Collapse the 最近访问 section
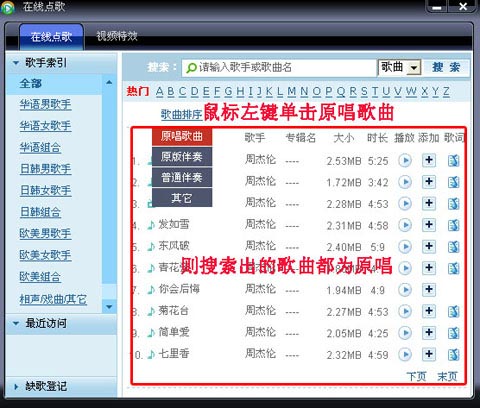480x408 pixels. click(x=16, y=323)
